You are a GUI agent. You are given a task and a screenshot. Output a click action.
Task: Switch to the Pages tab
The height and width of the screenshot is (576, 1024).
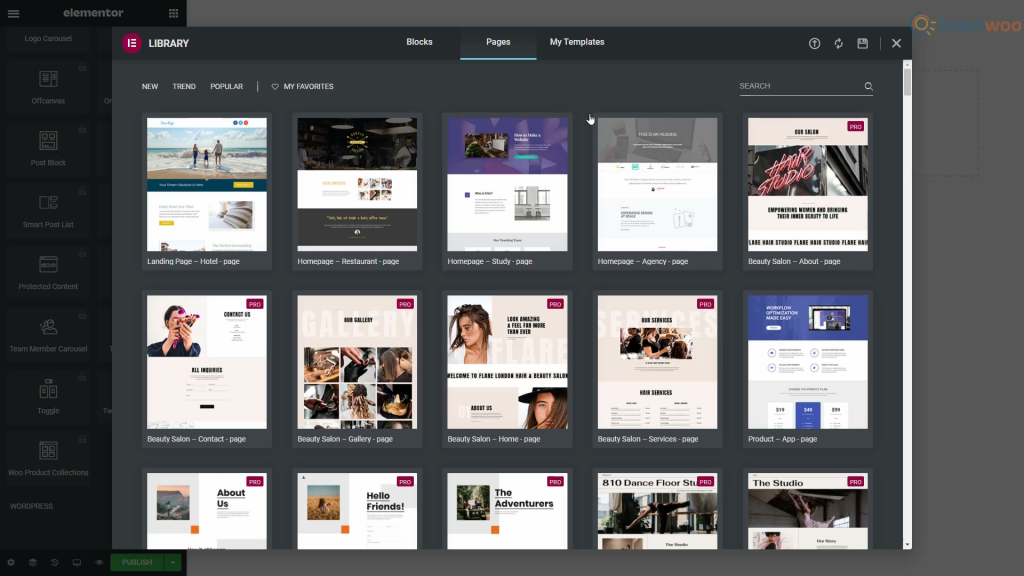498,42
